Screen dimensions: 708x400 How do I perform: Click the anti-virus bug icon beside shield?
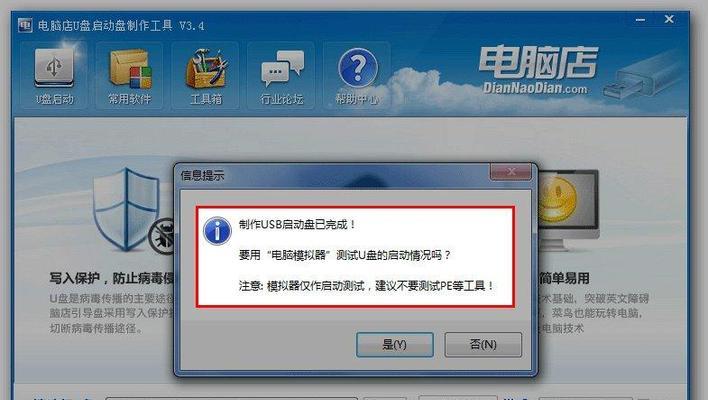coord(162,236)
